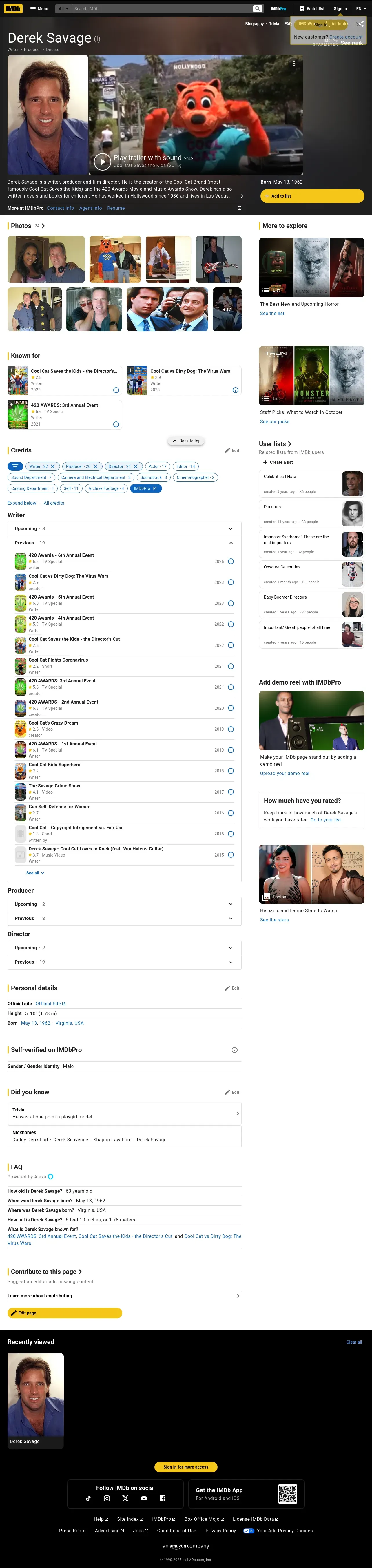Open IMDb Instagram social icon
This screenshot has height=1568, width=372.
point(107,1498)
